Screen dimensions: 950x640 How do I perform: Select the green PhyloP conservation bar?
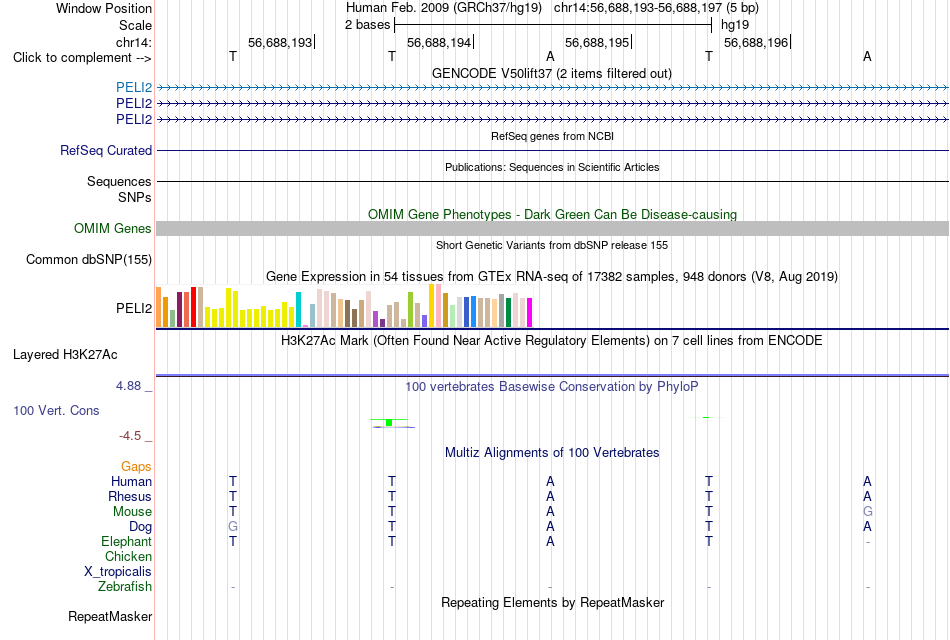tap(389, 422)
